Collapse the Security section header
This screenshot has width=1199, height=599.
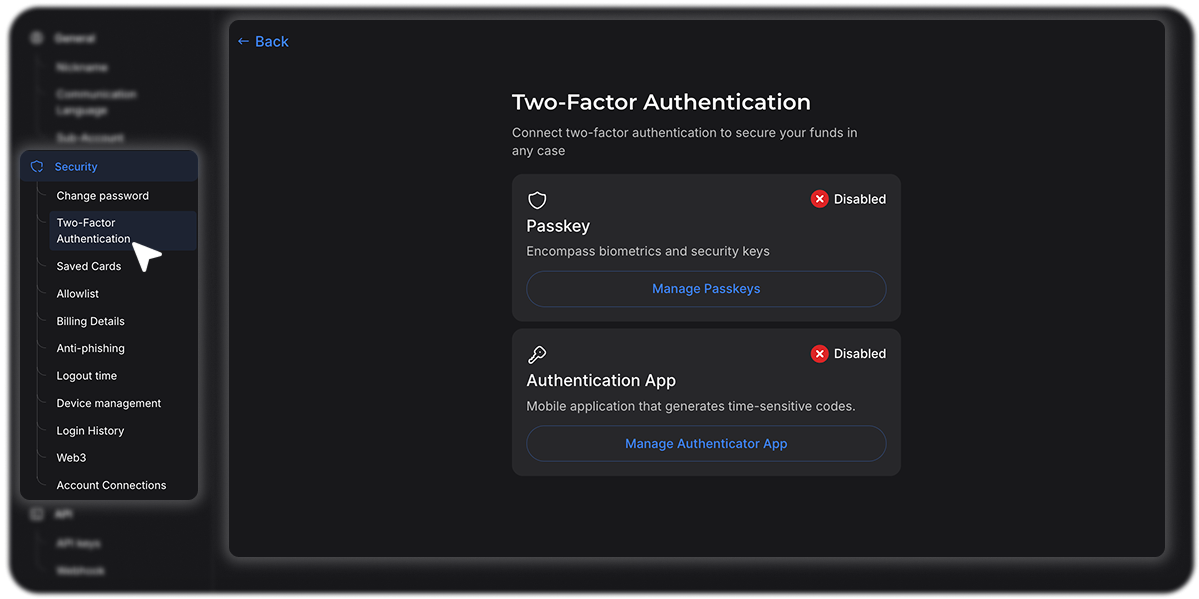coord(110,167)
